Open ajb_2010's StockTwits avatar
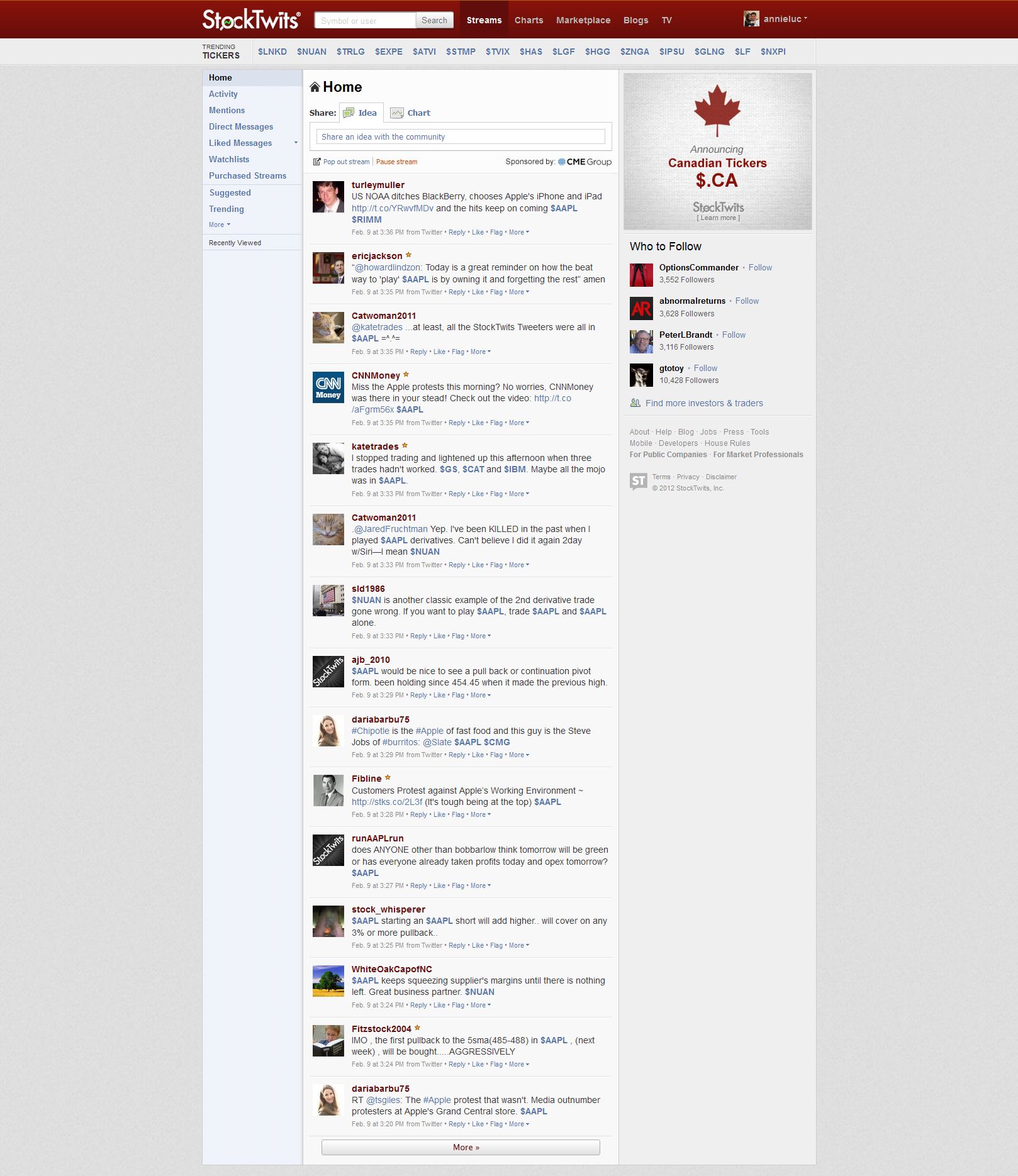Image resolution: width=1018 pixels, height=1176 pixels. [x=328, y=672]
